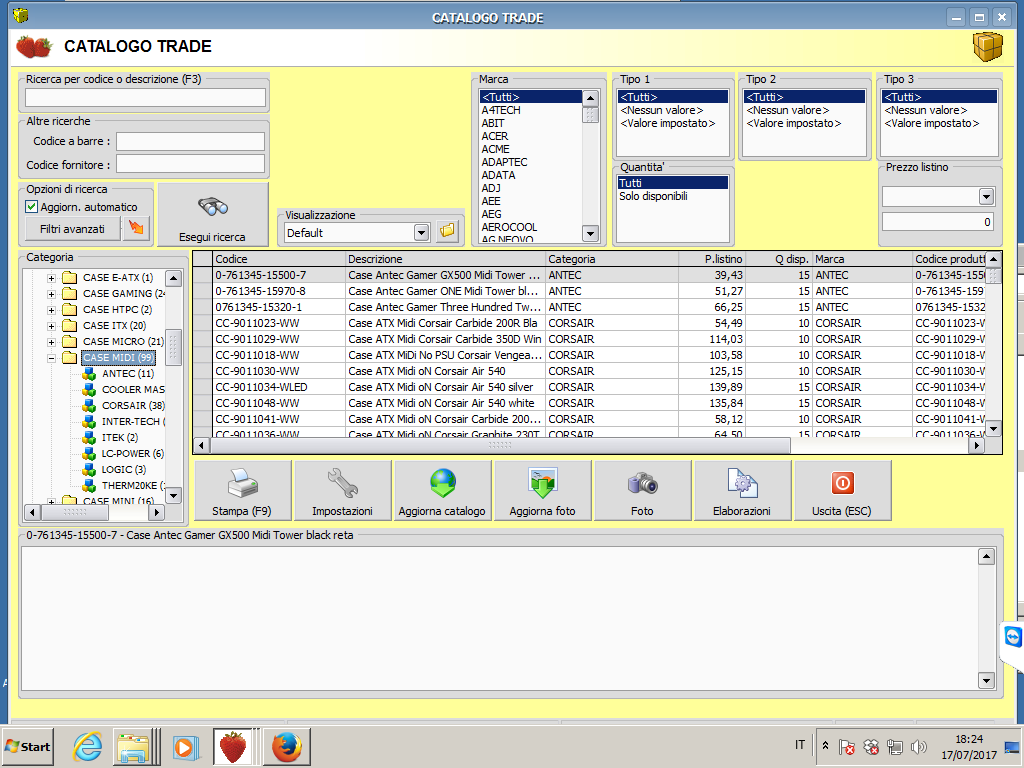
Task: Click the binoculars Esegui ricerca button
Action: [212, 214]
